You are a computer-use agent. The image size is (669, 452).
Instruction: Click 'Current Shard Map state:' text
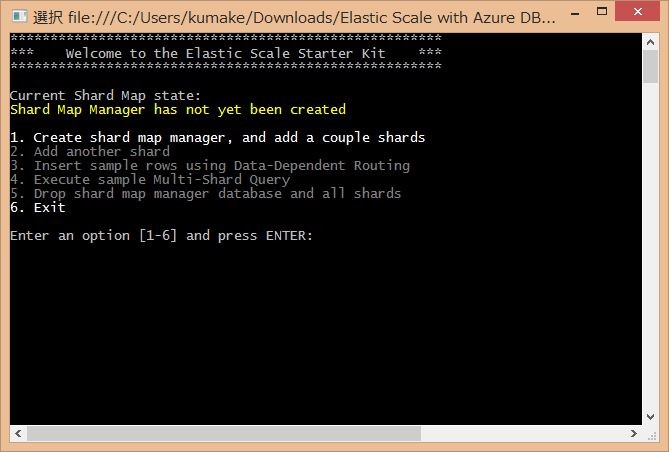pyautogui.click(x=105, y=95)
